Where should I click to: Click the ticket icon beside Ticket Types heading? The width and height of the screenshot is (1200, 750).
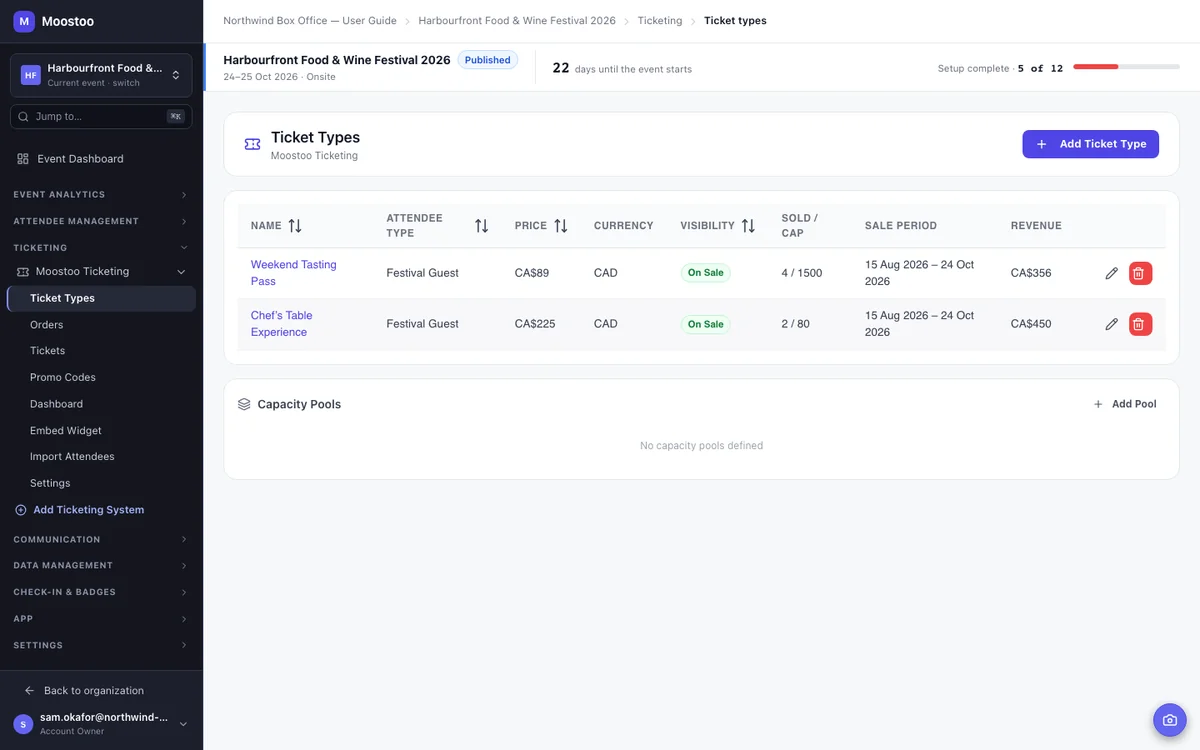point(252,145)
